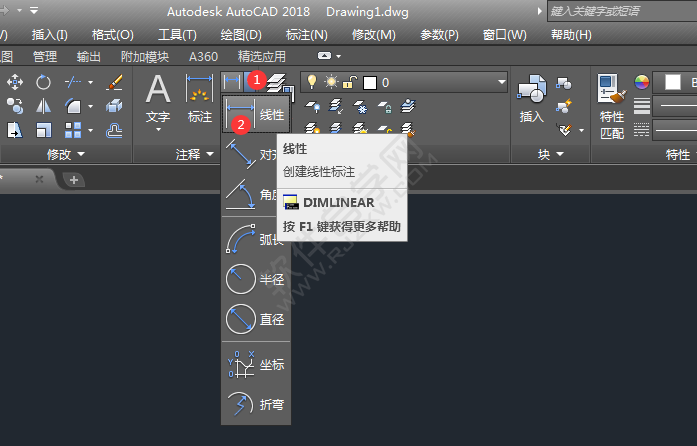This screenshot has height=446, width=697.
Task: Open the layer 0 dropdown list
Action: click(x=501, y=82)
